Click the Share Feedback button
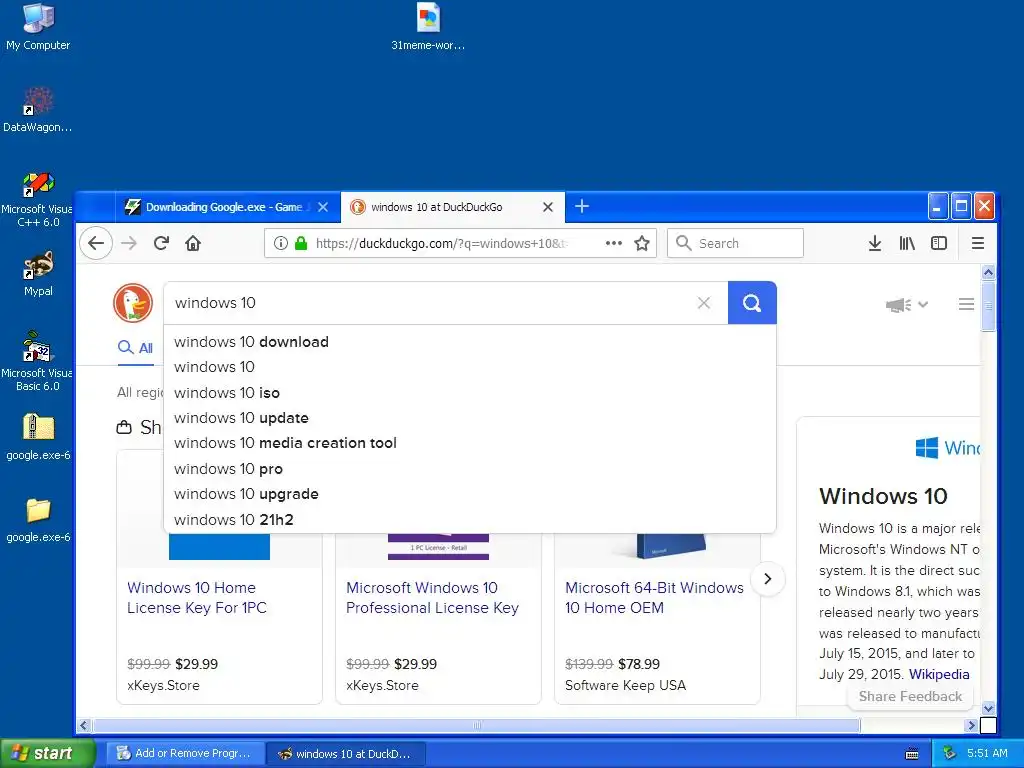This screenshot has width=1024, height=768. coord(910,696)
